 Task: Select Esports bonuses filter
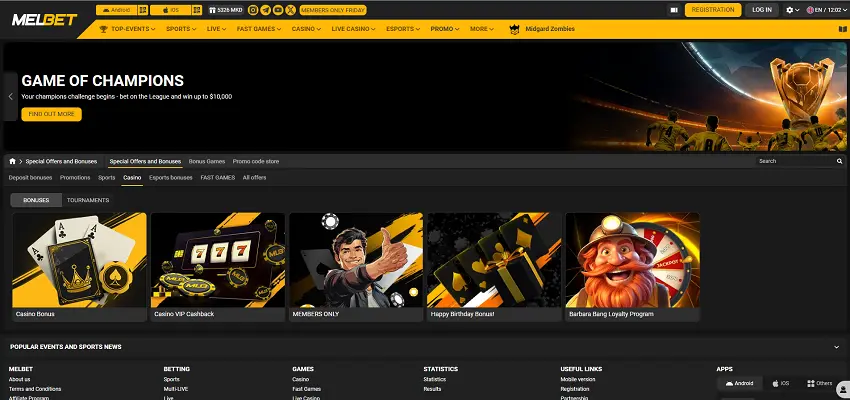coord(170,178)
